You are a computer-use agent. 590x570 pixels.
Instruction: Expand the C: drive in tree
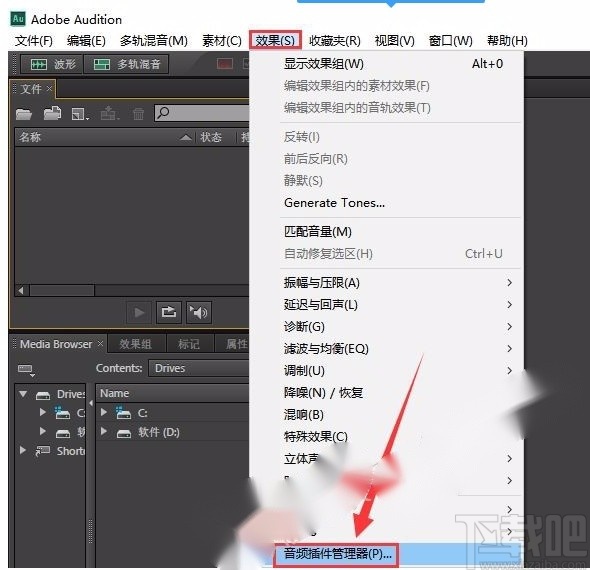(43, 412)
